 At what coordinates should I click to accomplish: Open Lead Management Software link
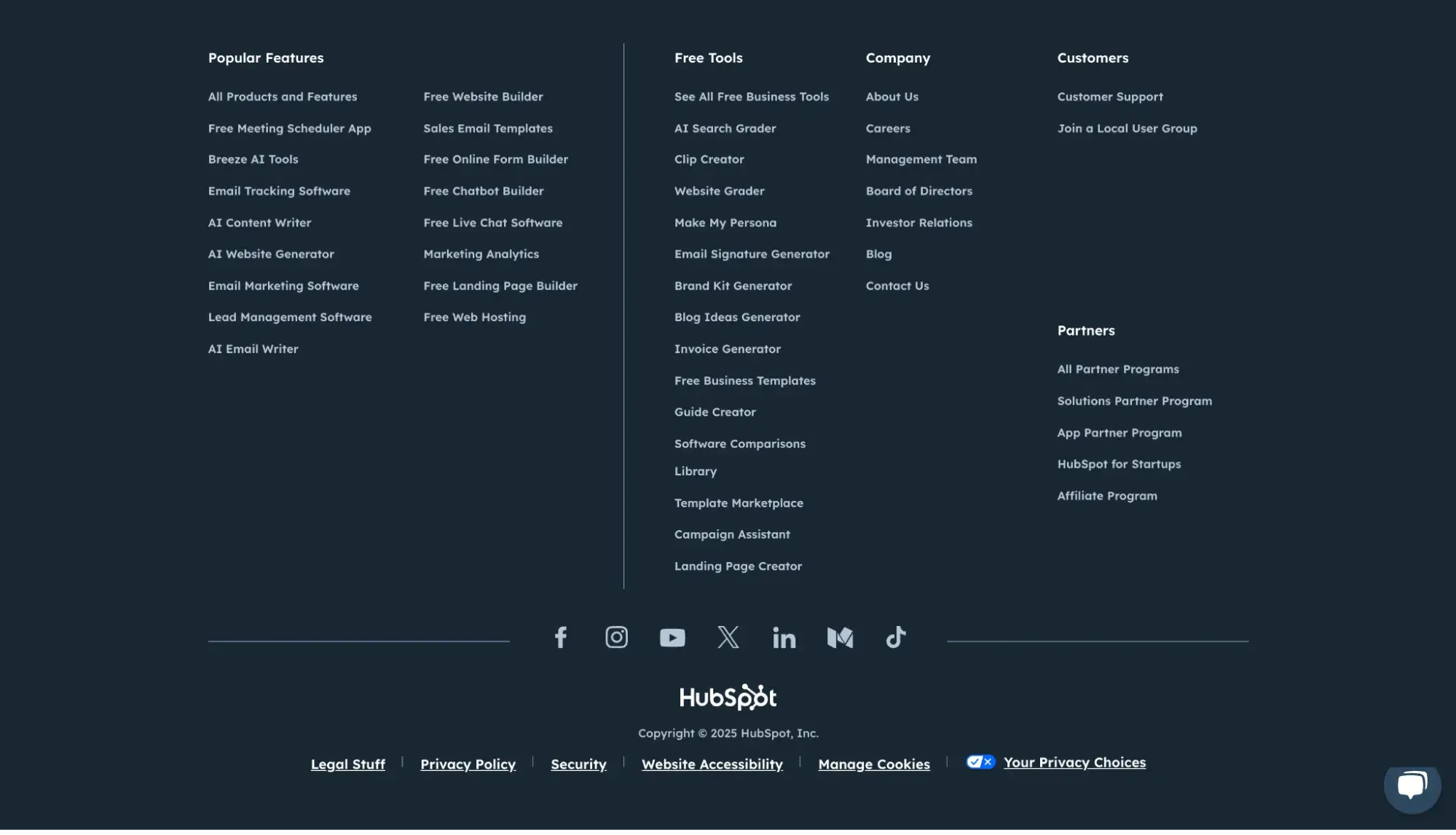pos(290,319)
